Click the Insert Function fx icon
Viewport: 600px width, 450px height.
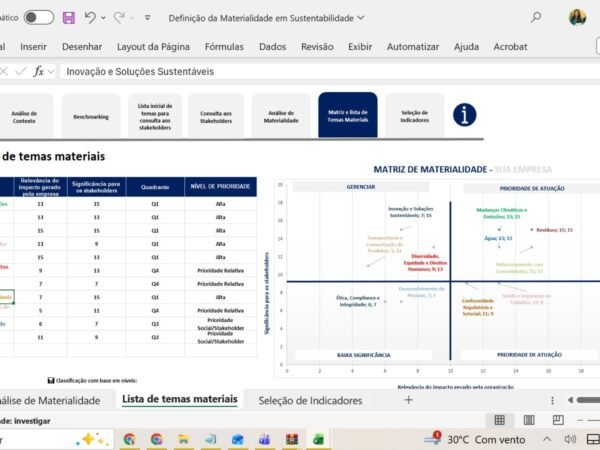[38, 71]
